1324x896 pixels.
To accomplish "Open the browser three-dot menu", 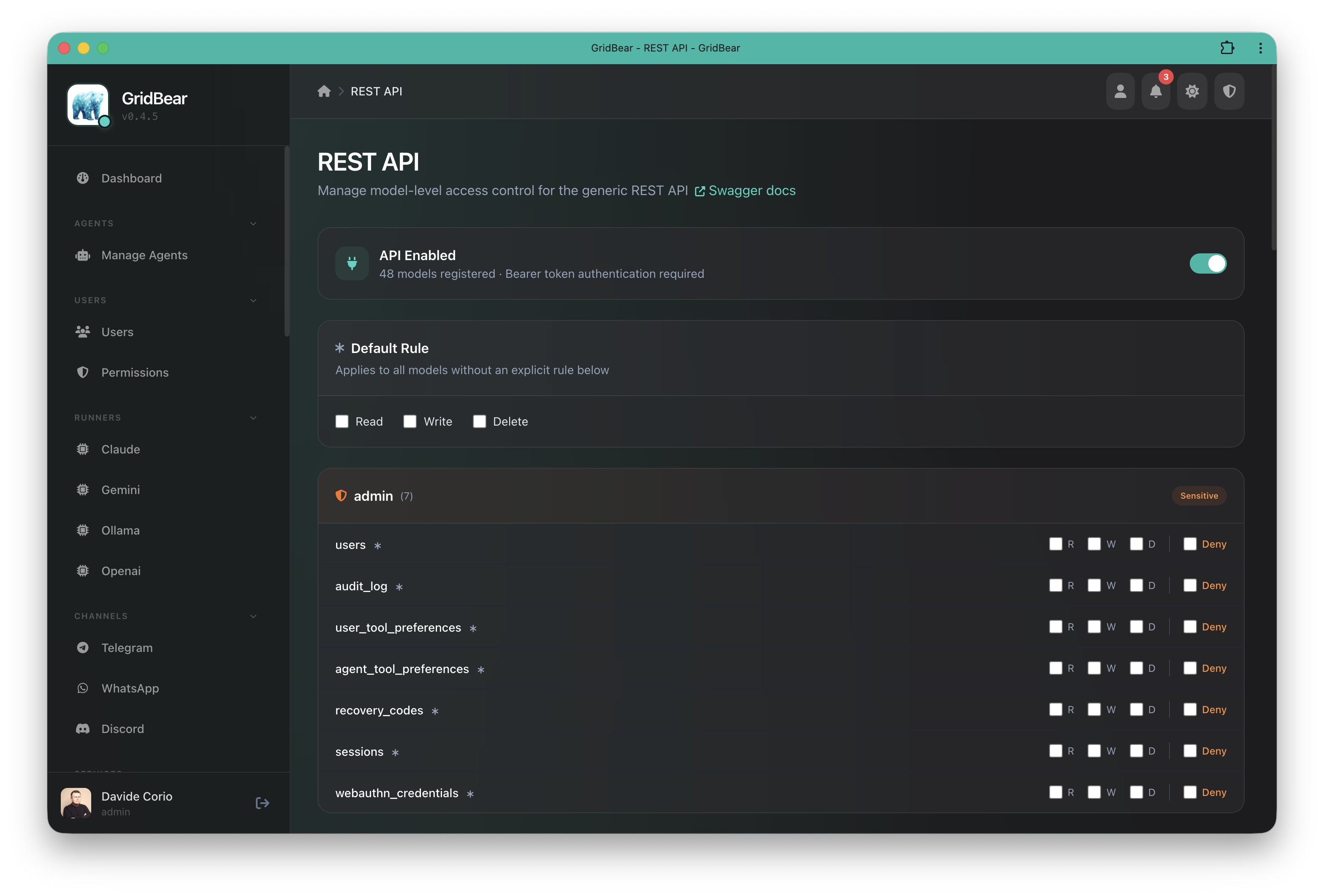I will pos(1260,48).
